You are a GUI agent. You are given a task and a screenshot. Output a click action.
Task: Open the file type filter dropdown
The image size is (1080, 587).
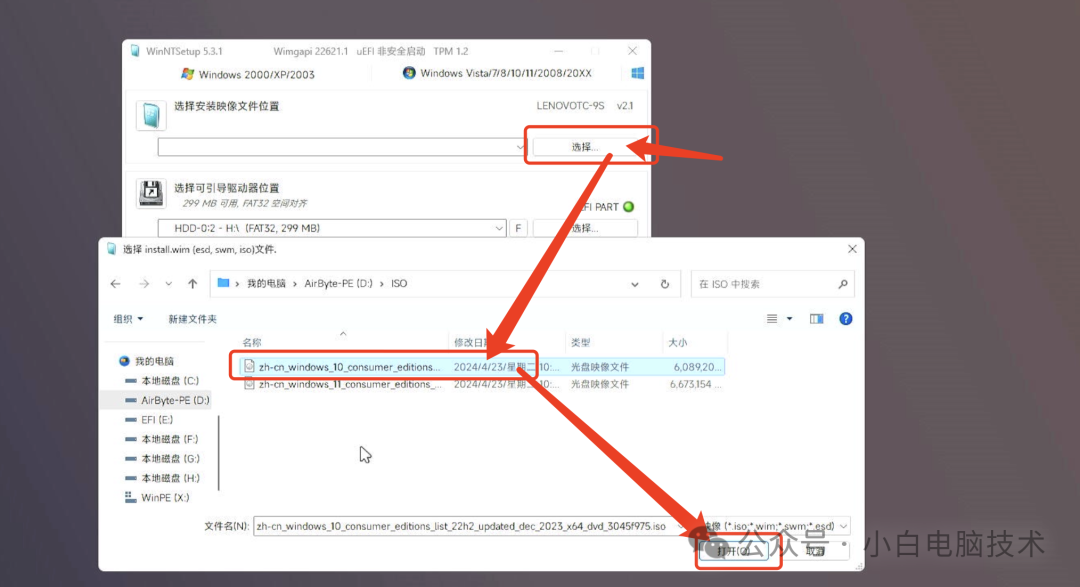point(844,526)
